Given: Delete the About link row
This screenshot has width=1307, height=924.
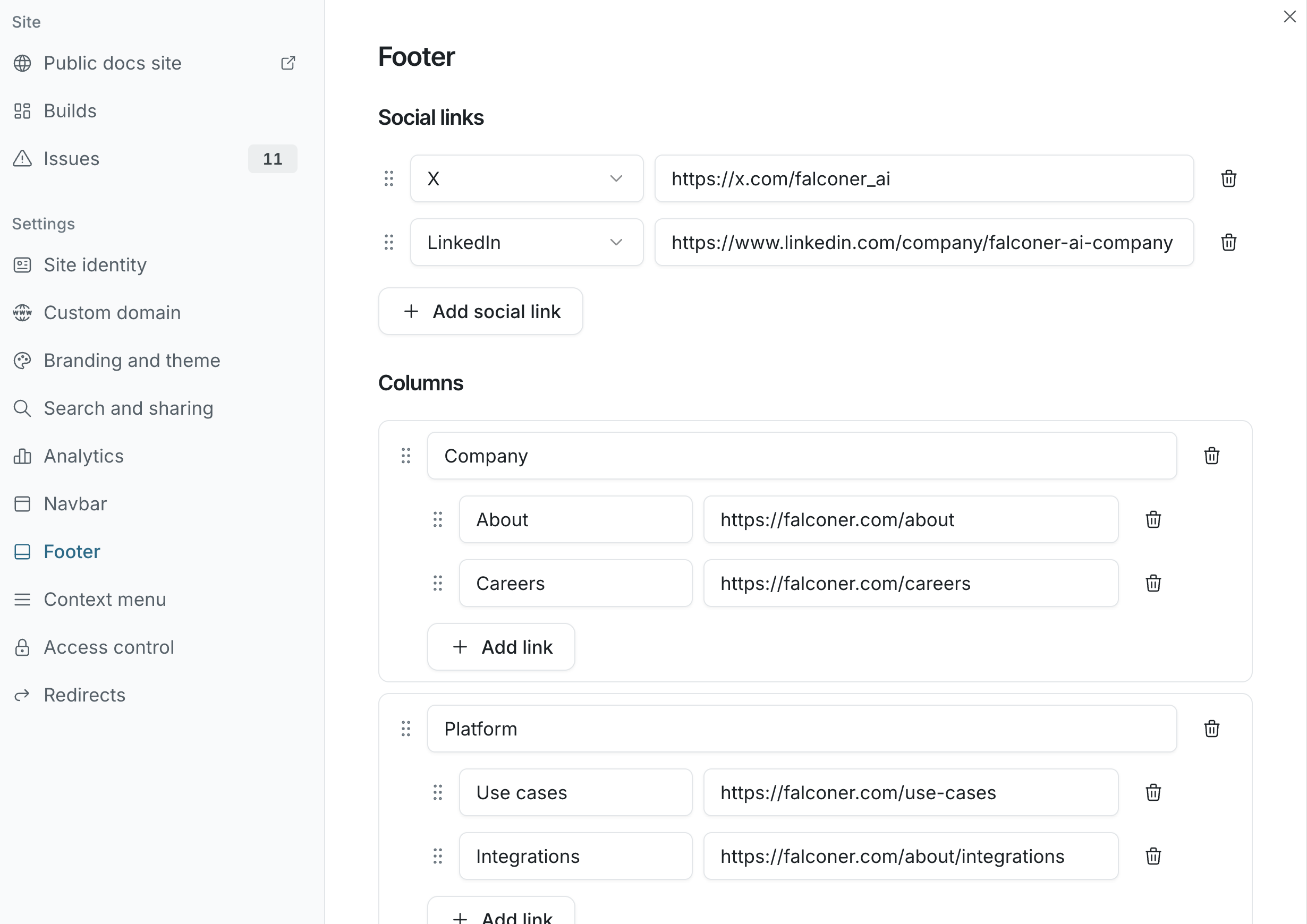Looking at the screenshot, I should click(x=1153, y=519).
